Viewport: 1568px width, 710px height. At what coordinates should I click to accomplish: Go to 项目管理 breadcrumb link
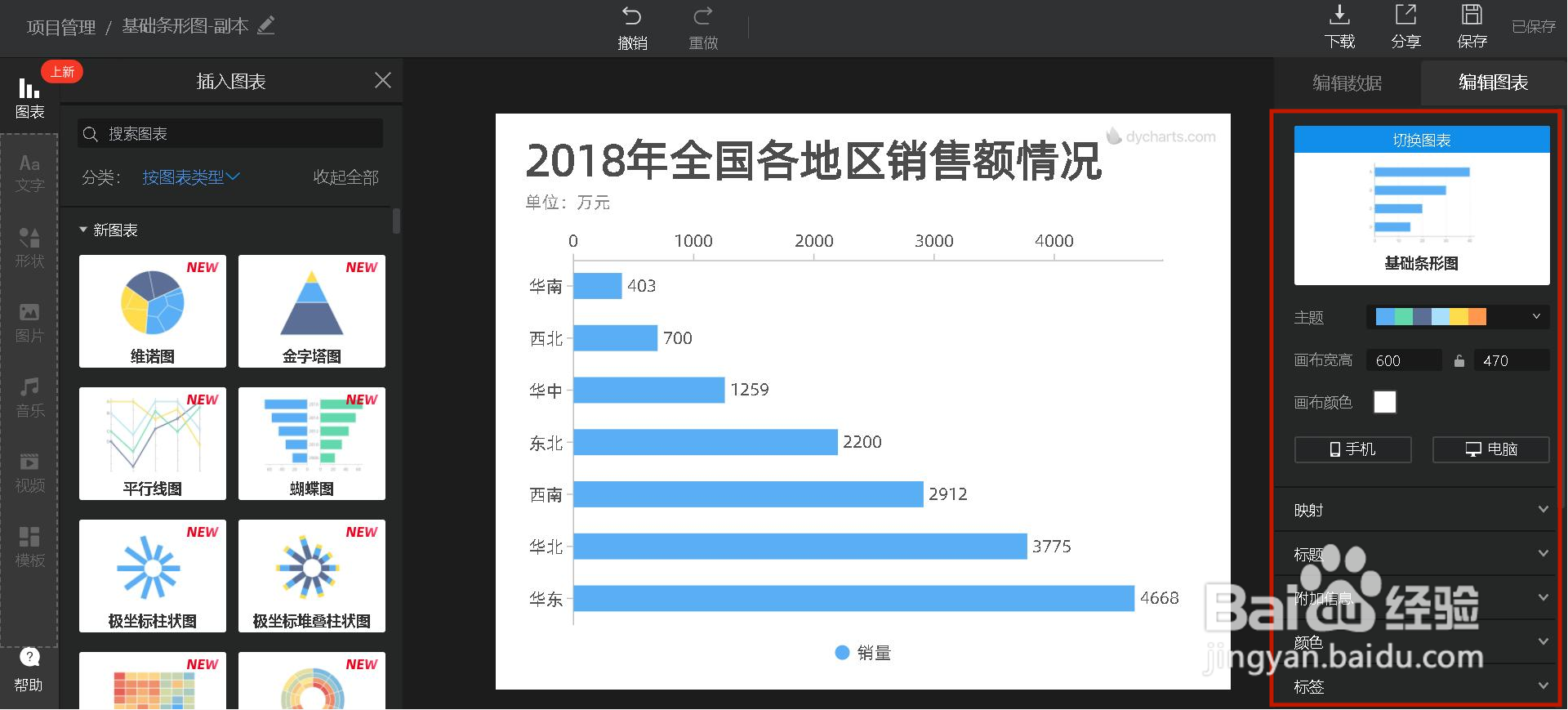pyautogui.click(x=61, y=27)
